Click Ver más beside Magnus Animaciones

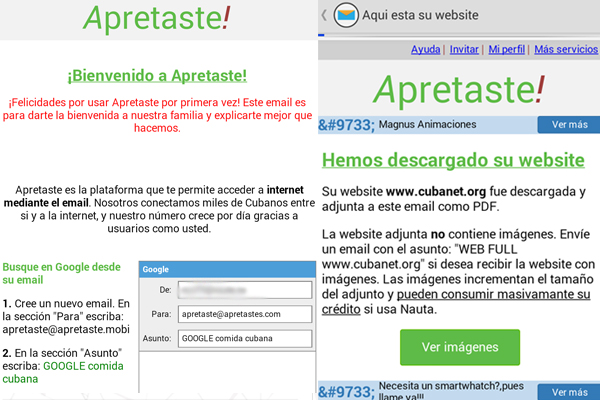tap(569, 125)
